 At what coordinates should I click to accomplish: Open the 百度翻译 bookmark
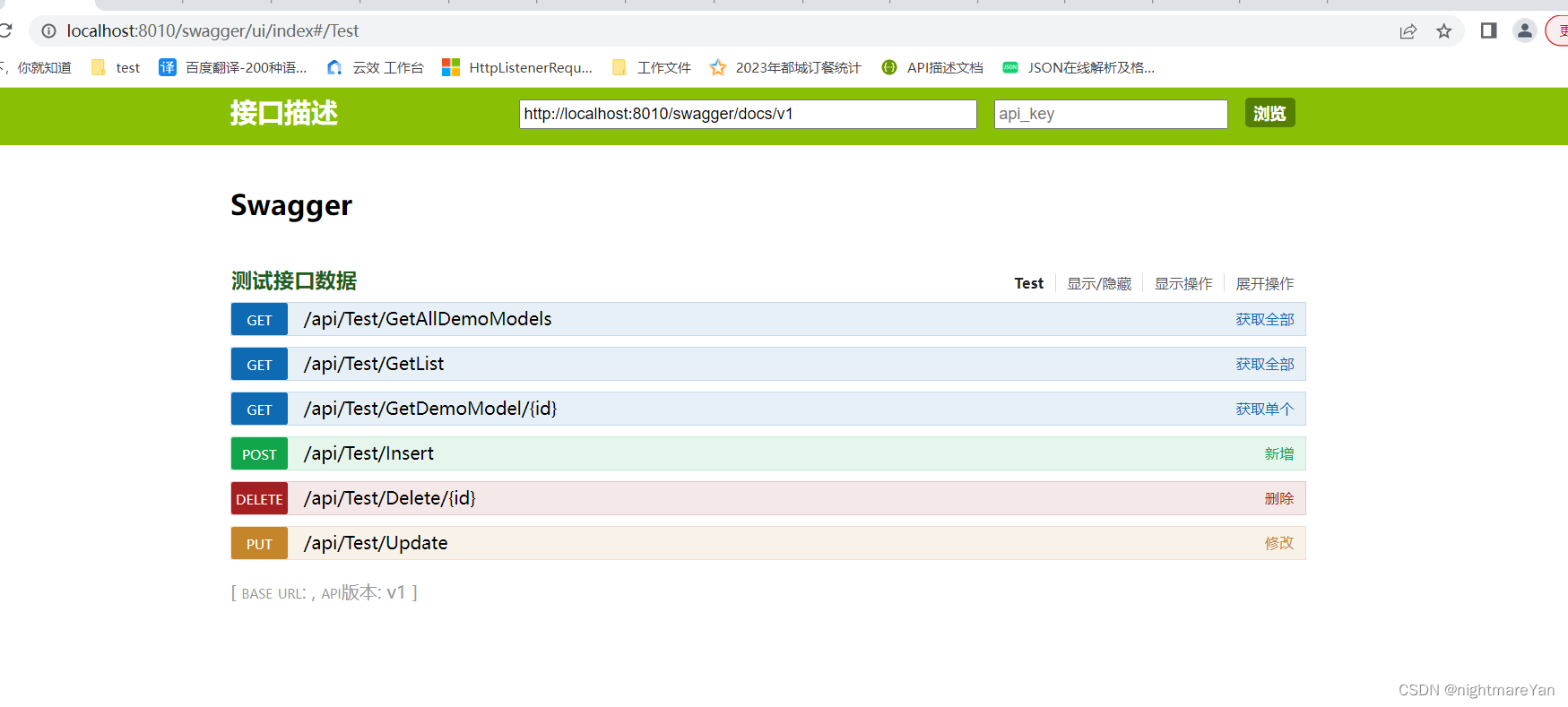click(233, 68)
